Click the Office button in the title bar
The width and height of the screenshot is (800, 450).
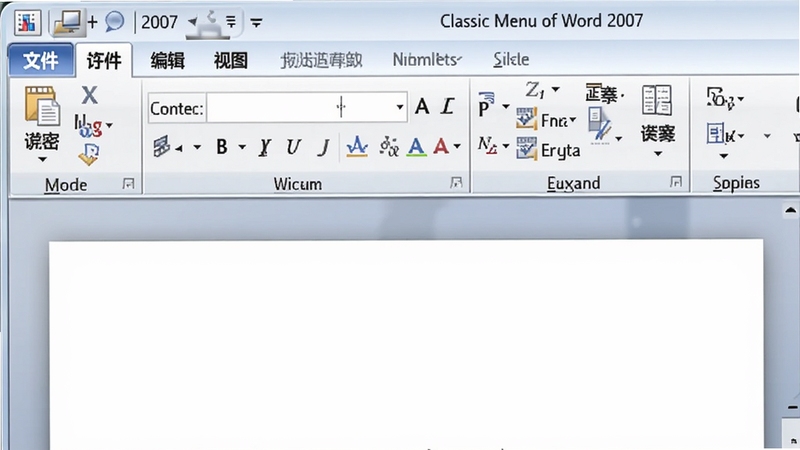[x=27, y=22]
